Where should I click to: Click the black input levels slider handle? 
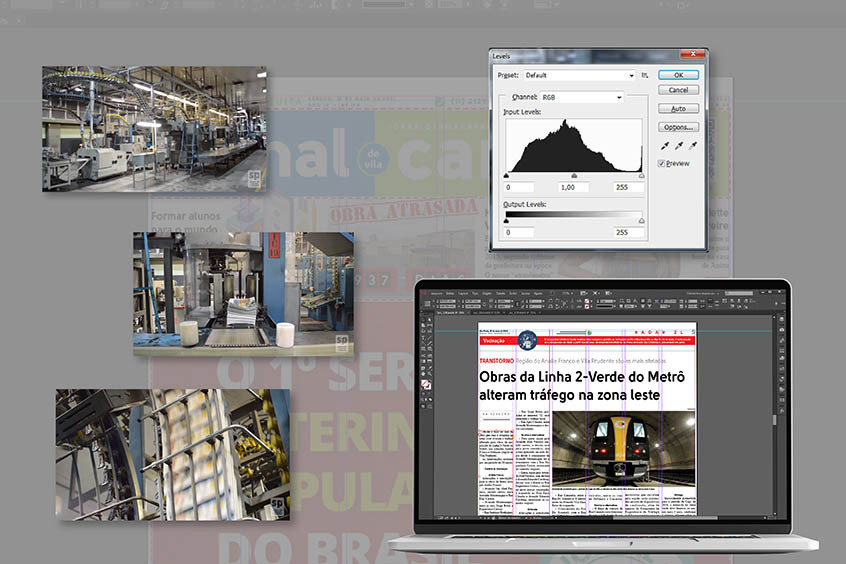click(506, 176)
